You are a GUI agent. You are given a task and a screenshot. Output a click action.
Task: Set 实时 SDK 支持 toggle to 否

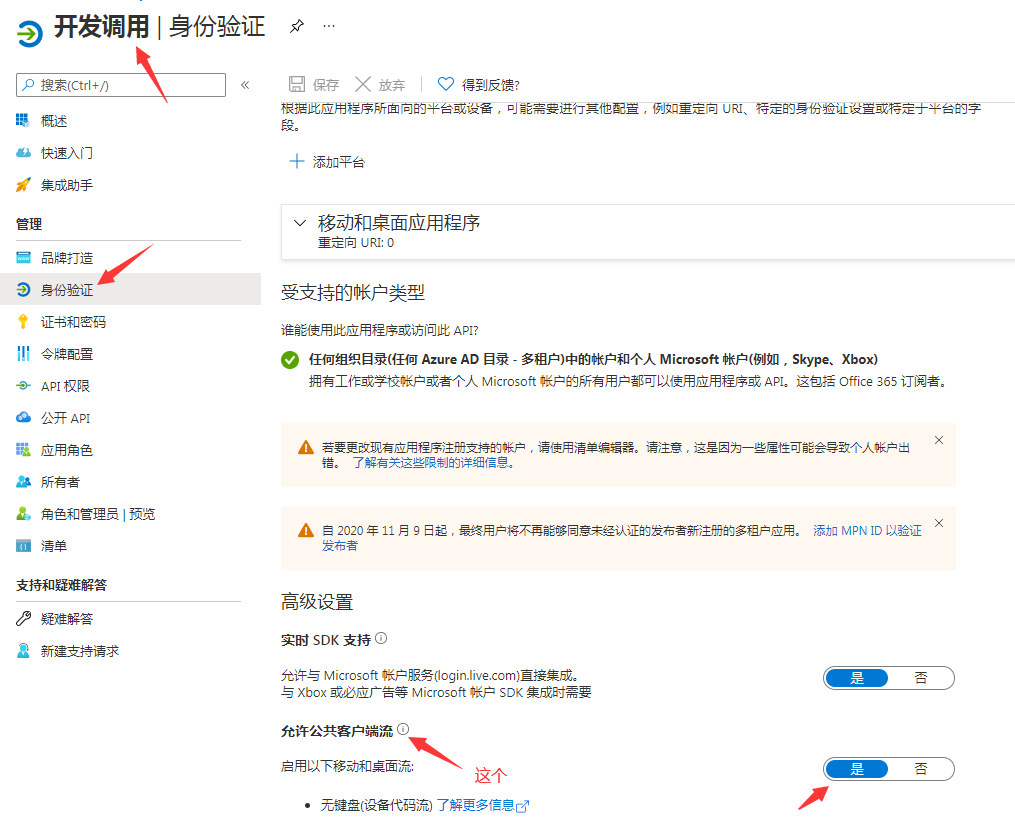[x=920, y=678]
